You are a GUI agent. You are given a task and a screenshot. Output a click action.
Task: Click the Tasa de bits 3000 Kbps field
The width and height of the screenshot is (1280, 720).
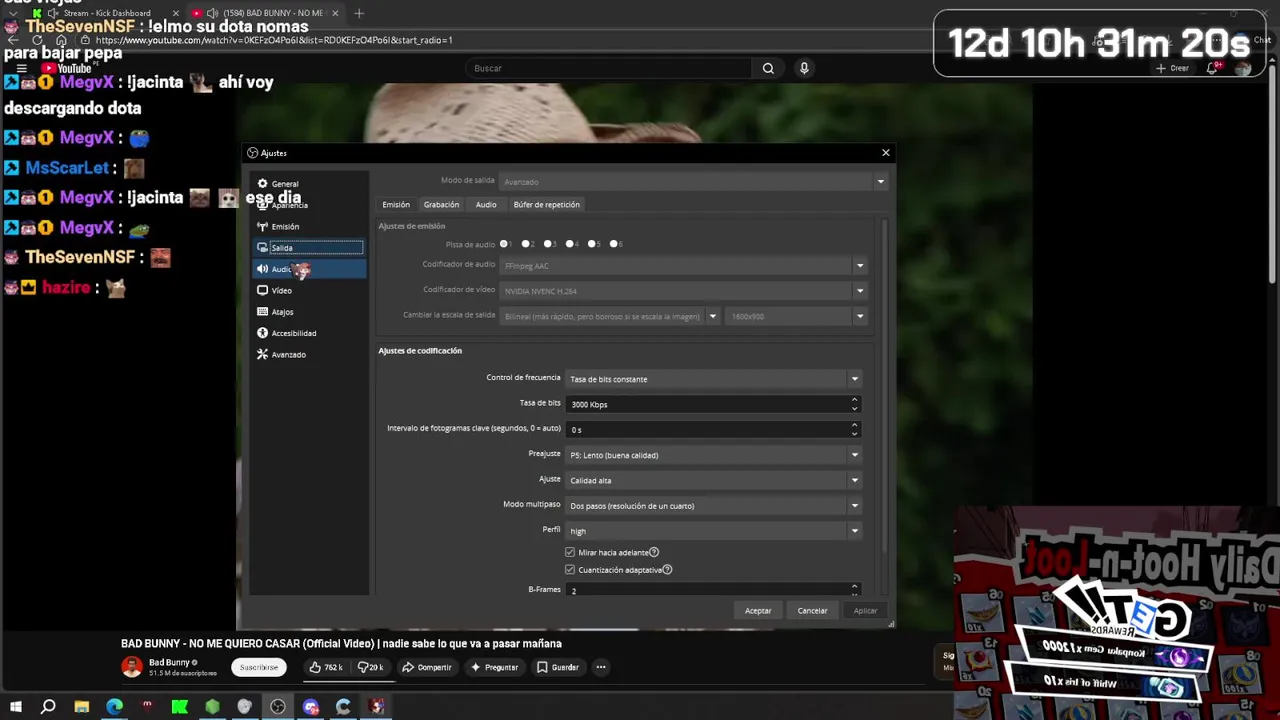(x=713, y=404)
